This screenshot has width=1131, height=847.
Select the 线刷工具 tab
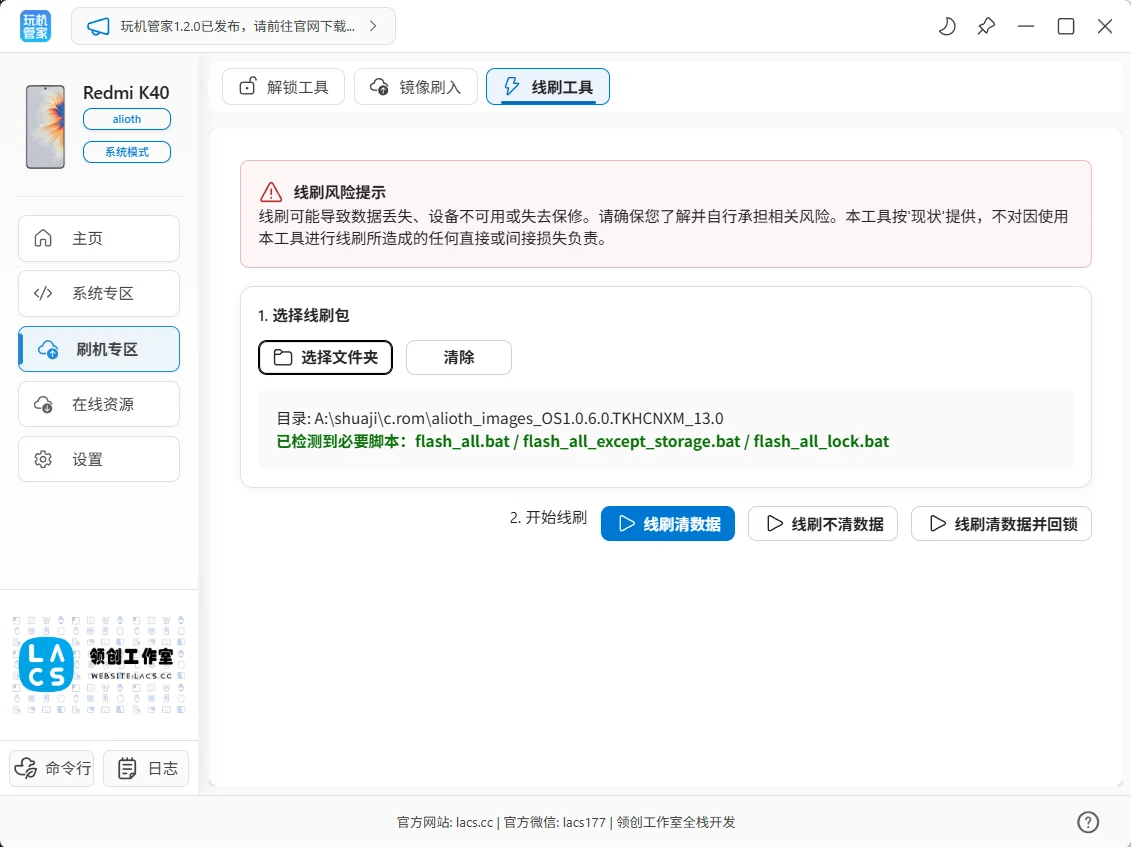547,87
